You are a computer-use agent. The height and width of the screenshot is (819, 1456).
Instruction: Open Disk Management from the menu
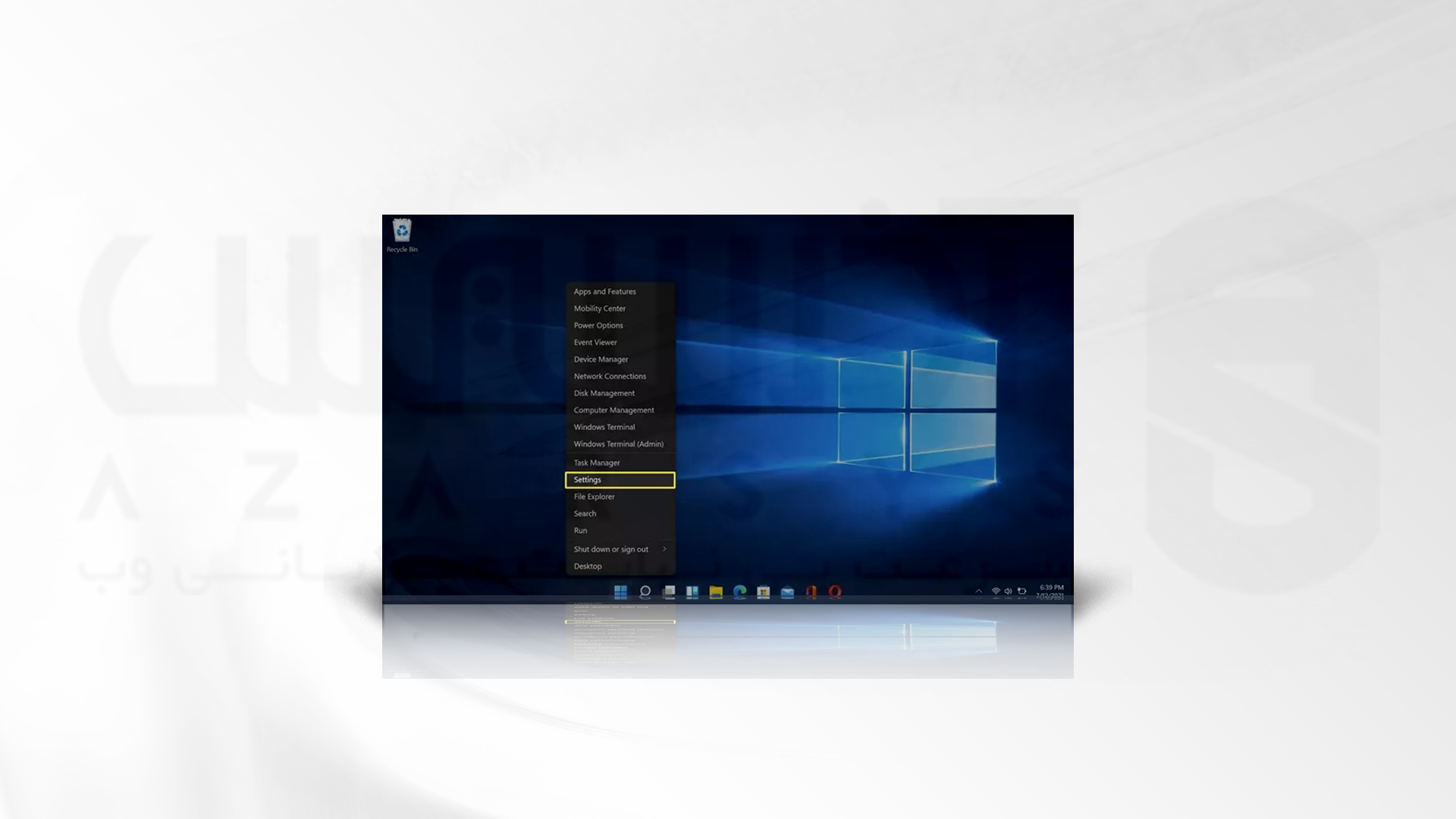620,393
